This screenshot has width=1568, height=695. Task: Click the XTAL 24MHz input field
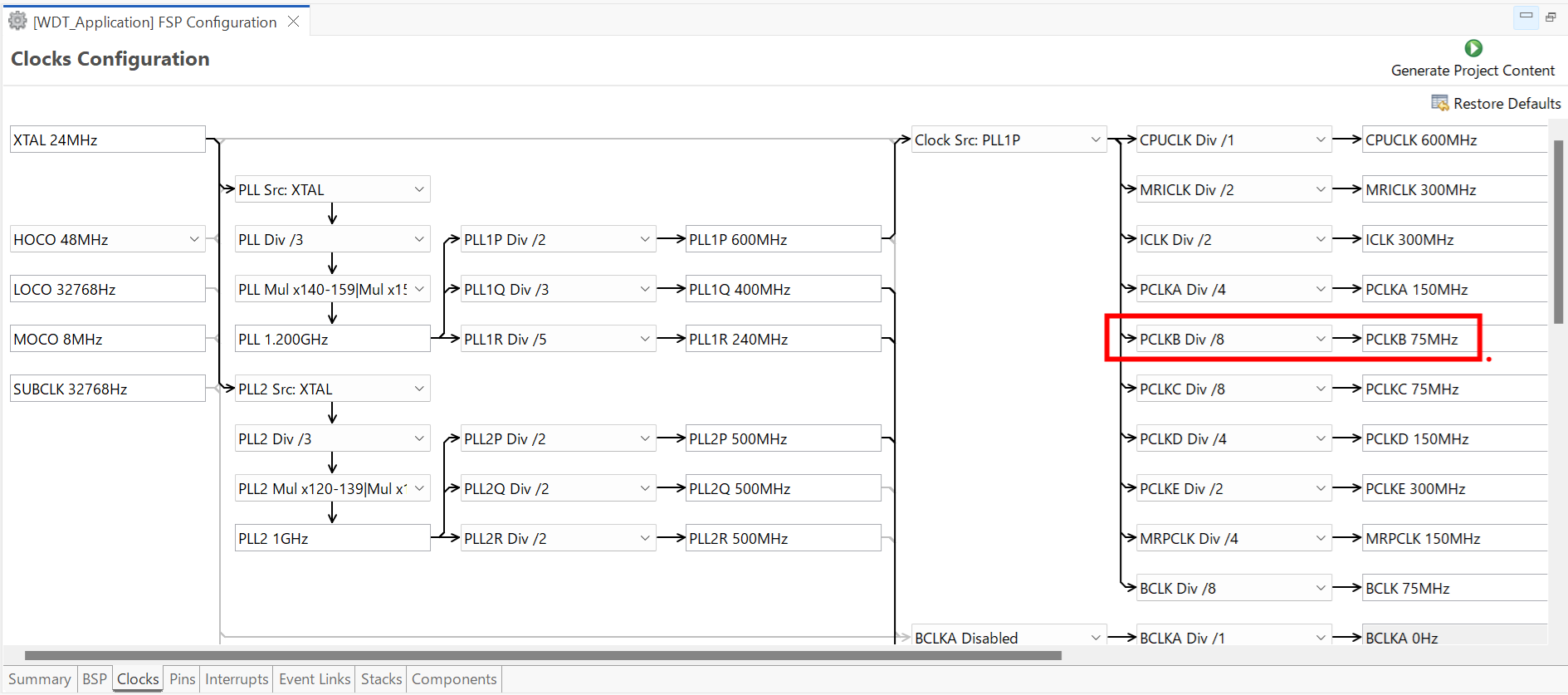point(108,139)
